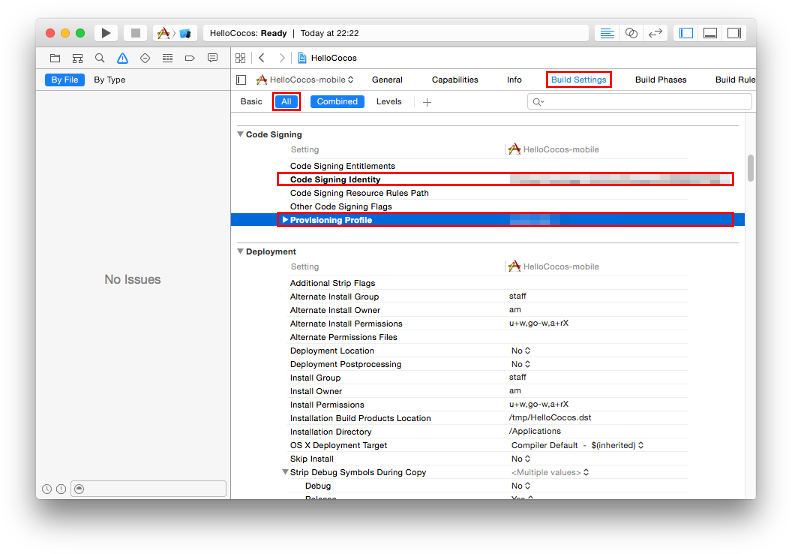Image resolution: width=792 pixels, height=554 pixels.
Task: Select Other Code Signing Flags row
Action: pos(487,207)
